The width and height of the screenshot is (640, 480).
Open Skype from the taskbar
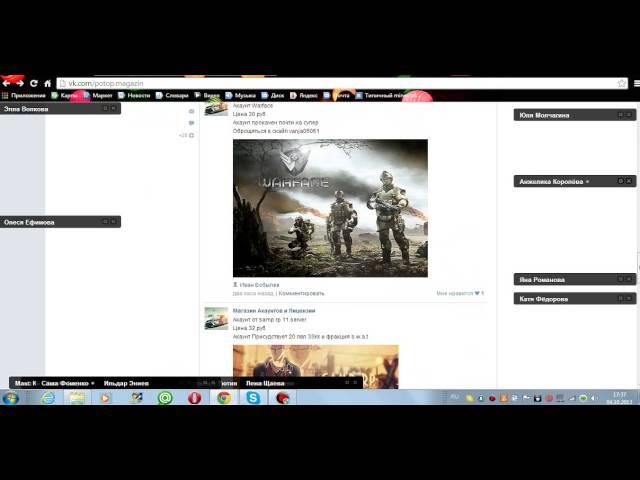point(253,398)
